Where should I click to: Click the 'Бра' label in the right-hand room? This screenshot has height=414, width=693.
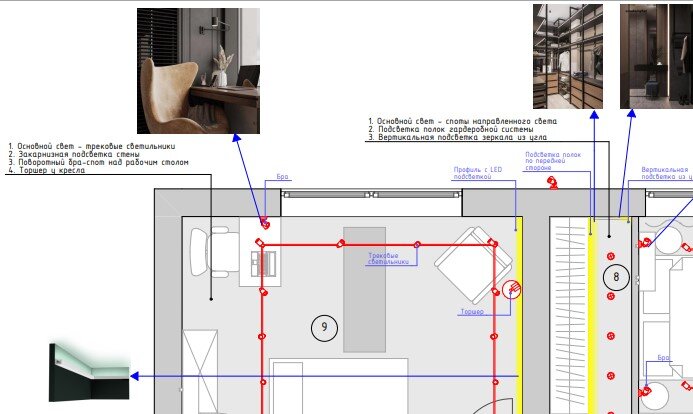[x=663, y=357]
